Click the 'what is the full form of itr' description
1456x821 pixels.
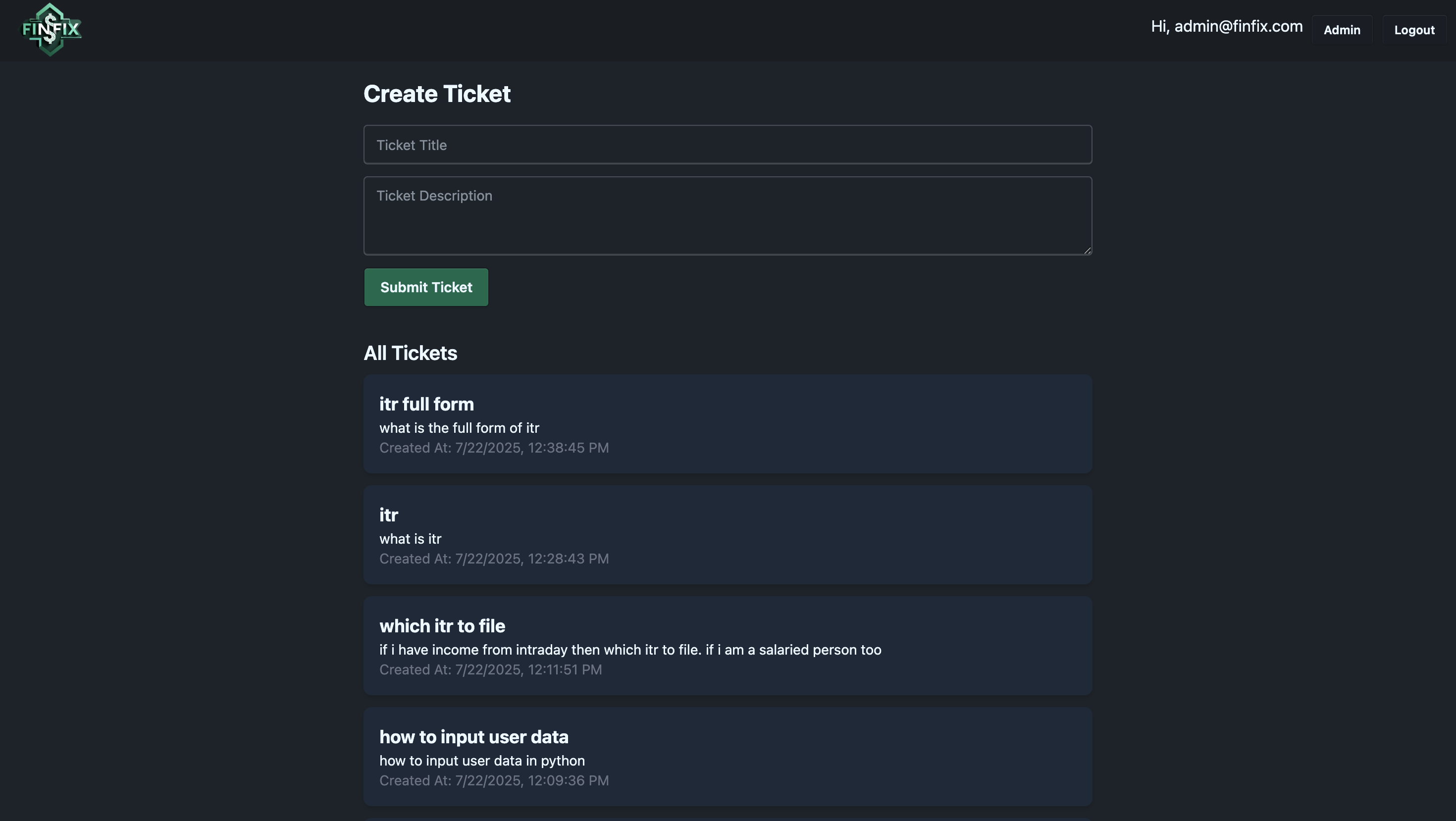pyautogui.click(x=459, y=428)
